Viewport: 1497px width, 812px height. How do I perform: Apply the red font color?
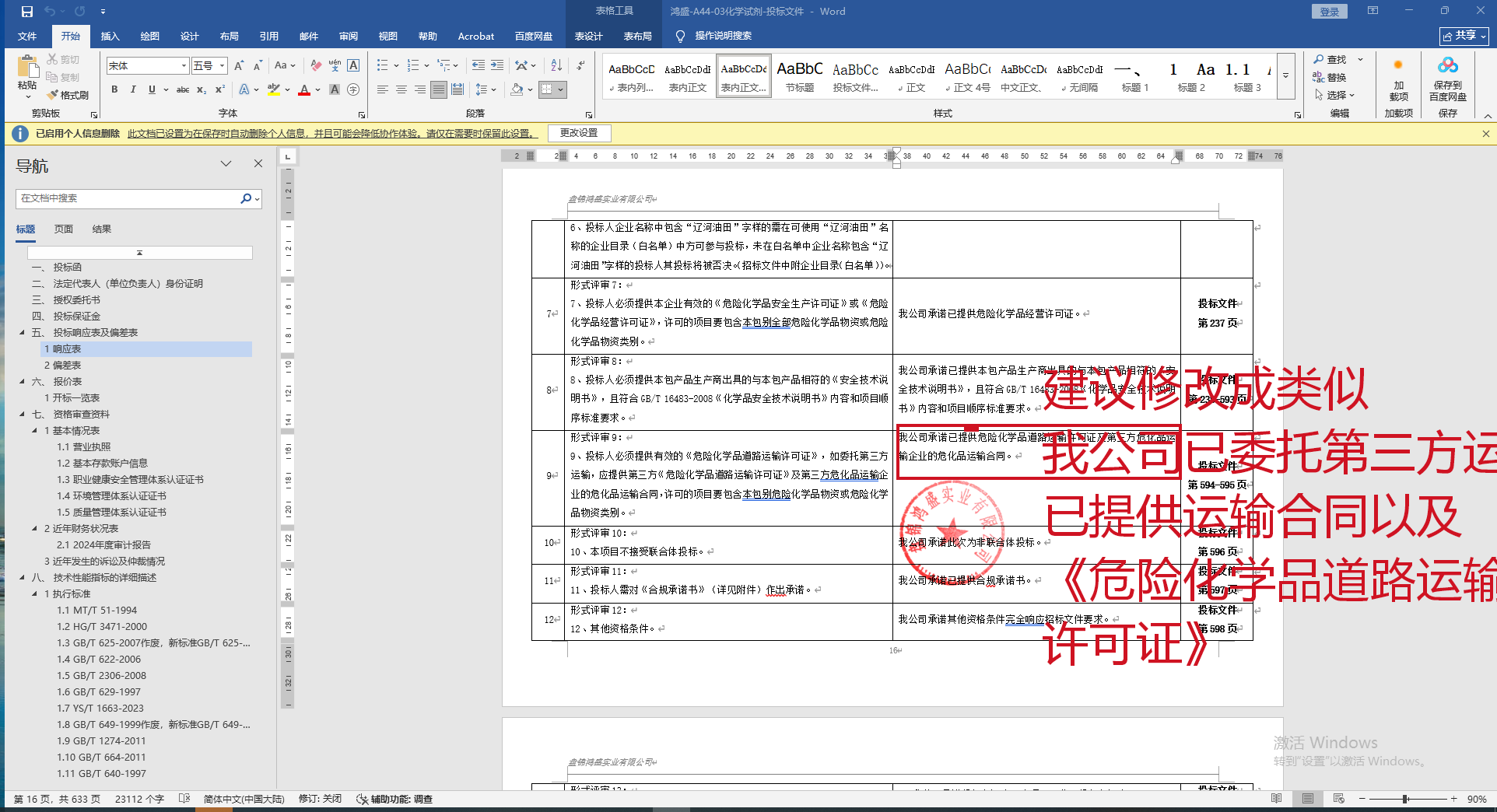point(304,89)
